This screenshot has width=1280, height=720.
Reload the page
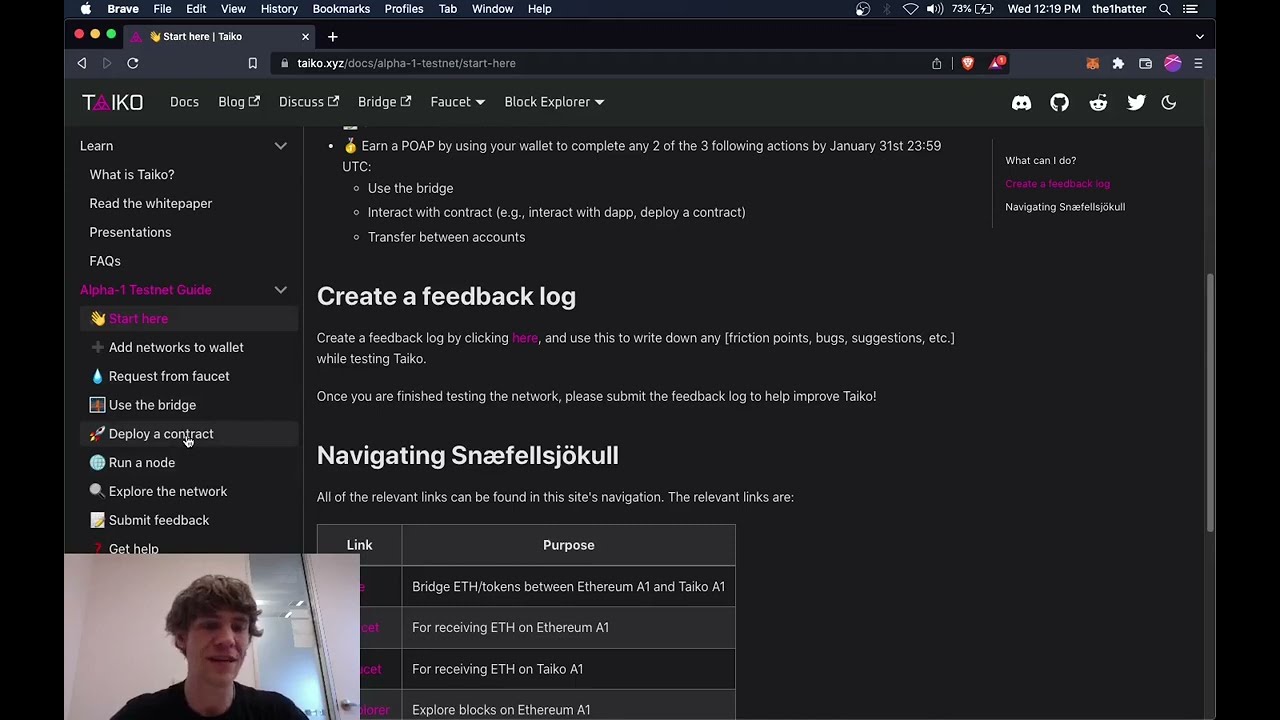pos(132,63)
